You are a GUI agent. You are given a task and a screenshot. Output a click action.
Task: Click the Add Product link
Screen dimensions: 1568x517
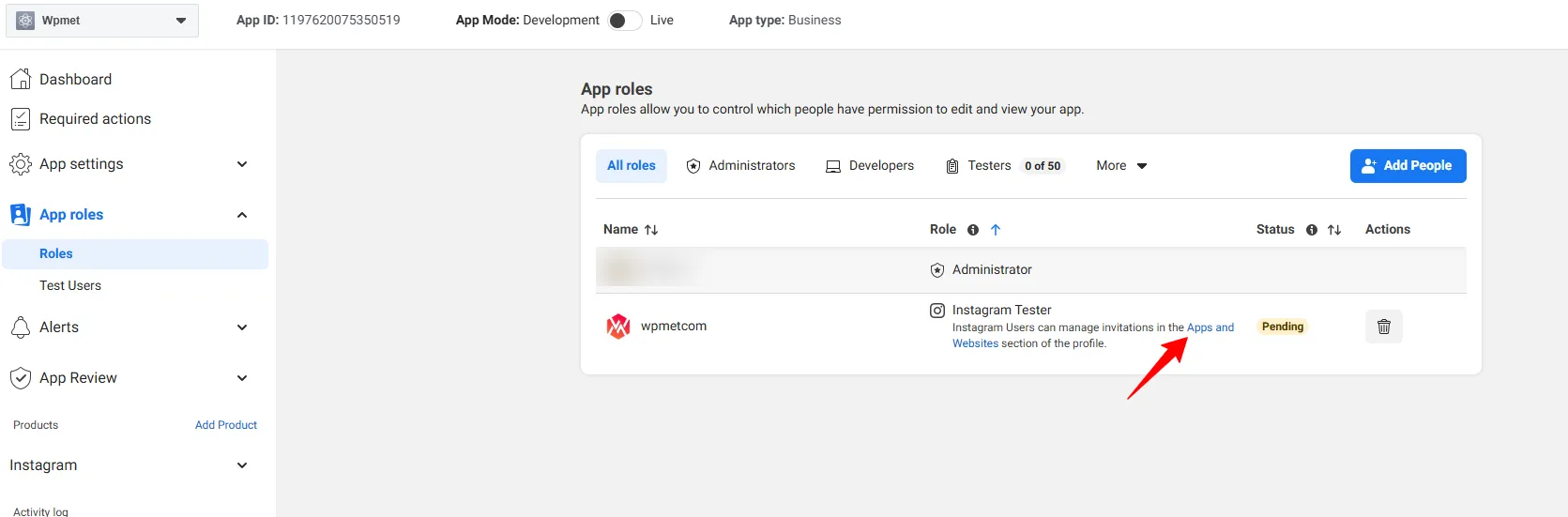pyautogui.click(x=226, y=425)
